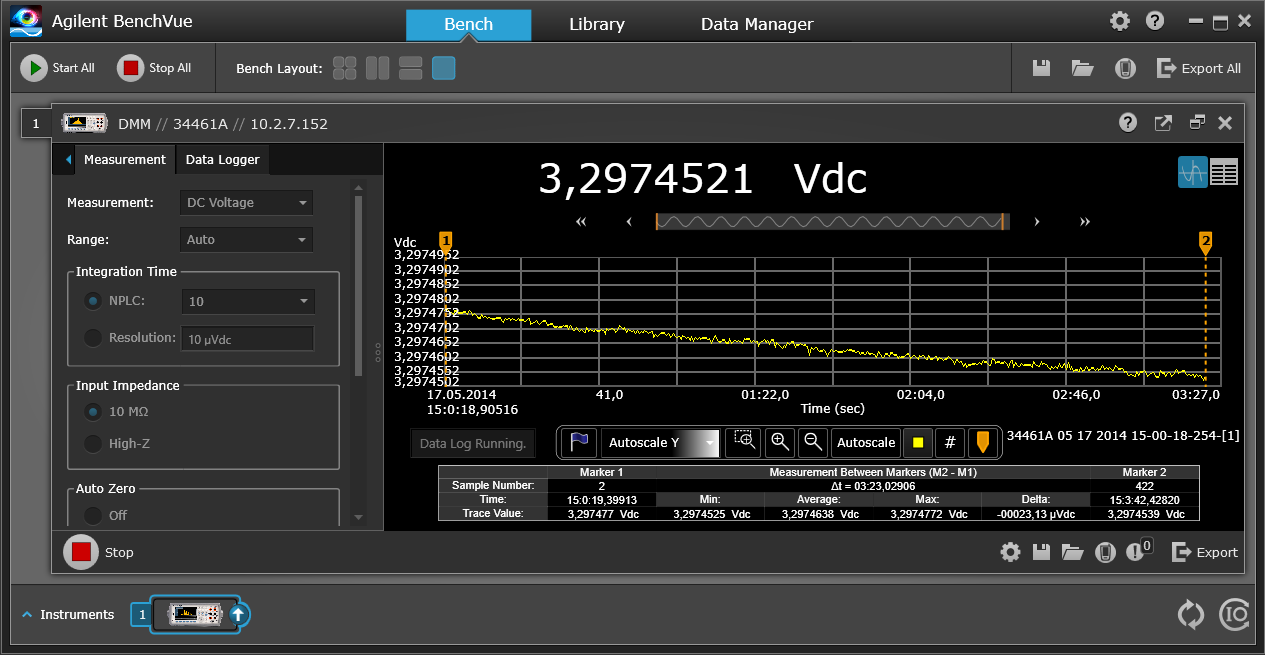Switch to the Data Manager tab

(x=757, y=25)
